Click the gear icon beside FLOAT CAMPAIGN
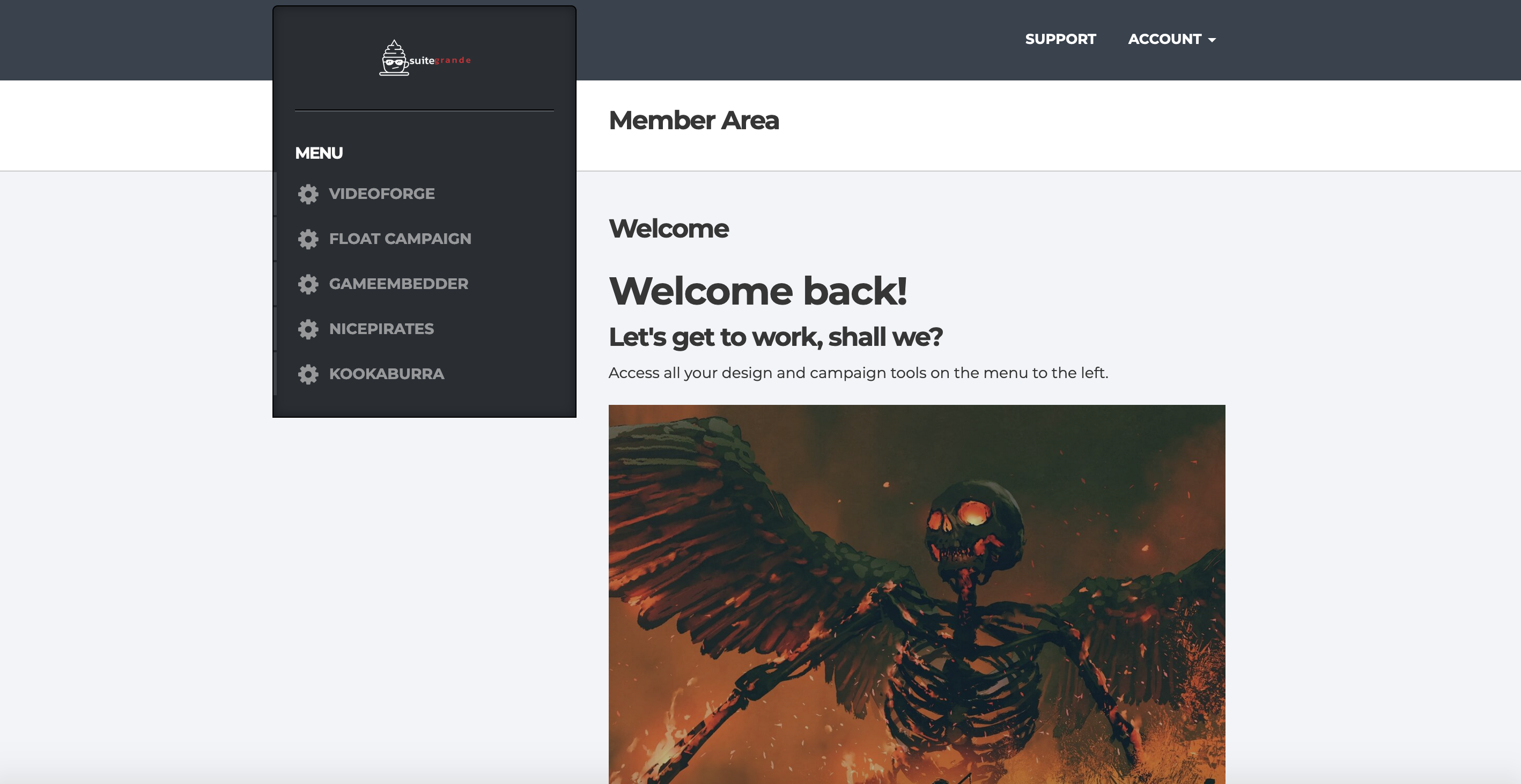1521x784 pixels. click(308, 239)
